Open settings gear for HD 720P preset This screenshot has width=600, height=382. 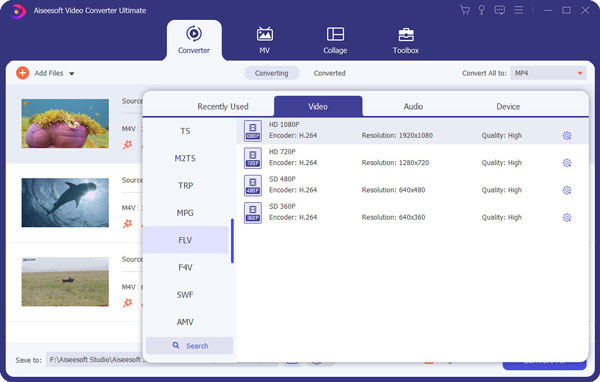[x=567, y=163]
